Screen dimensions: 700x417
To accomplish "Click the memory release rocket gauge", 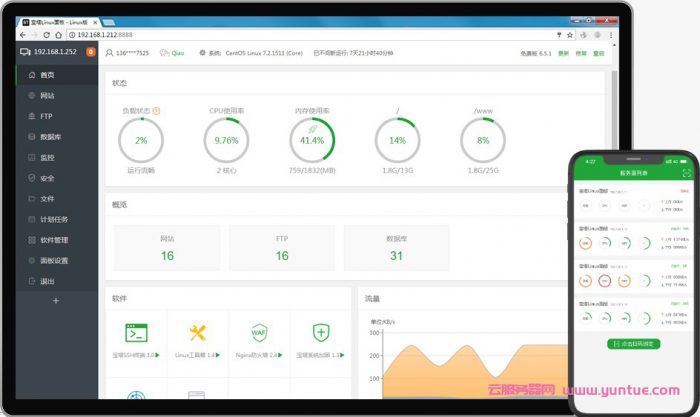I will (x=312, y=141).
